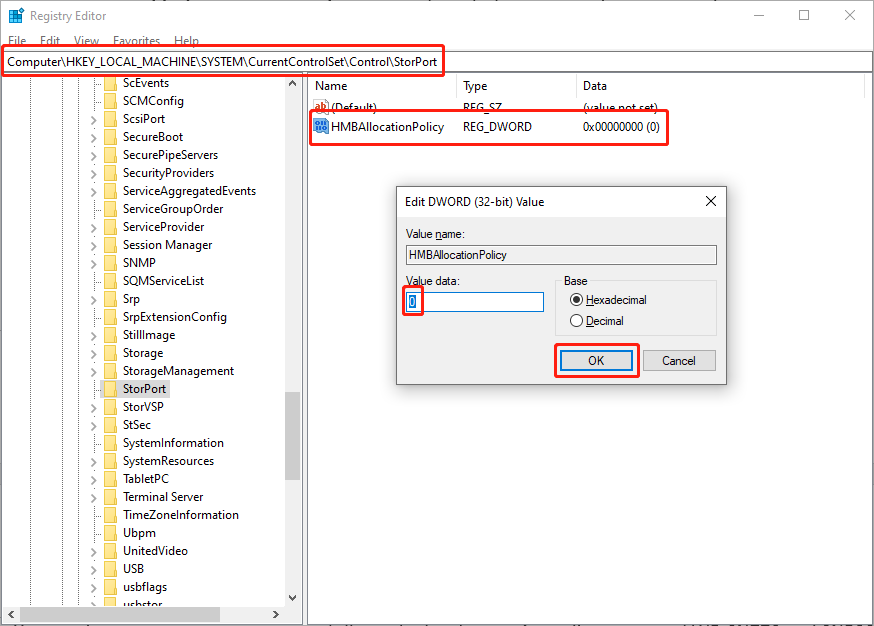Expand the StorVSP key
874x626 pixels.
click(x=94, y=408)
